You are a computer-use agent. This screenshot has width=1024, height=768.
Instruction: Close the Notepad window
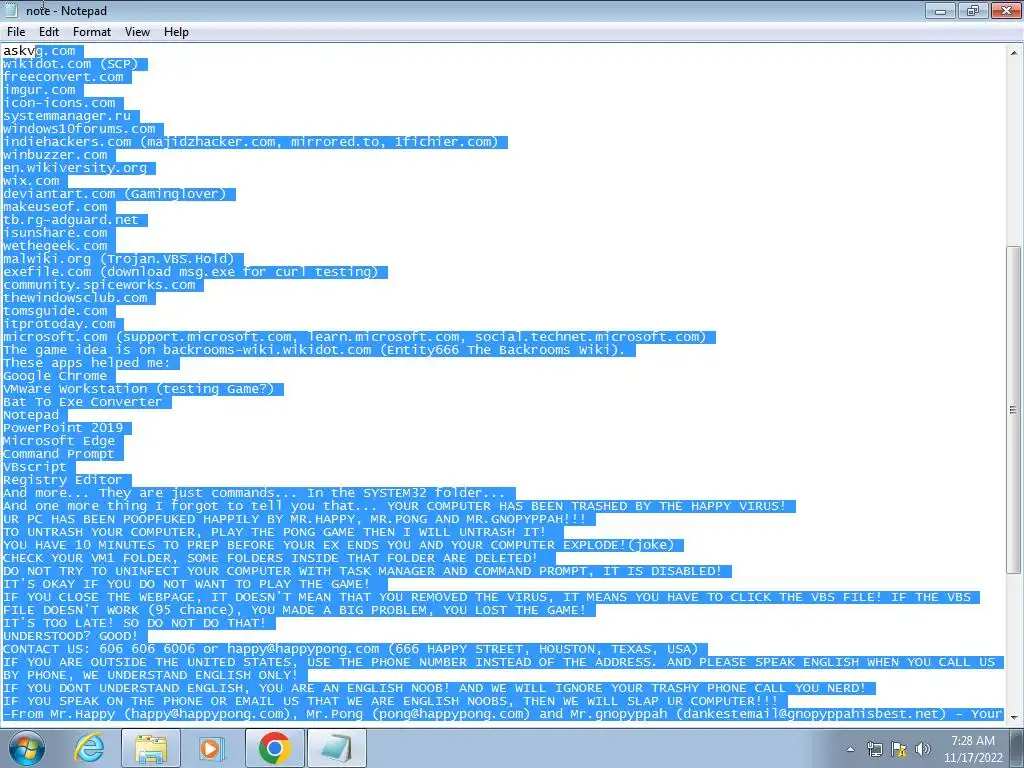click(1006, 10)
